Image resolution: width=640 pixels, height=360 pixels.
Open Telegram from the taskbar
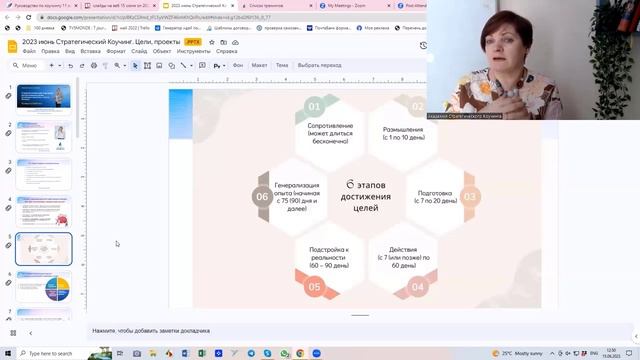pyautogui.click(x=251, y=353)
